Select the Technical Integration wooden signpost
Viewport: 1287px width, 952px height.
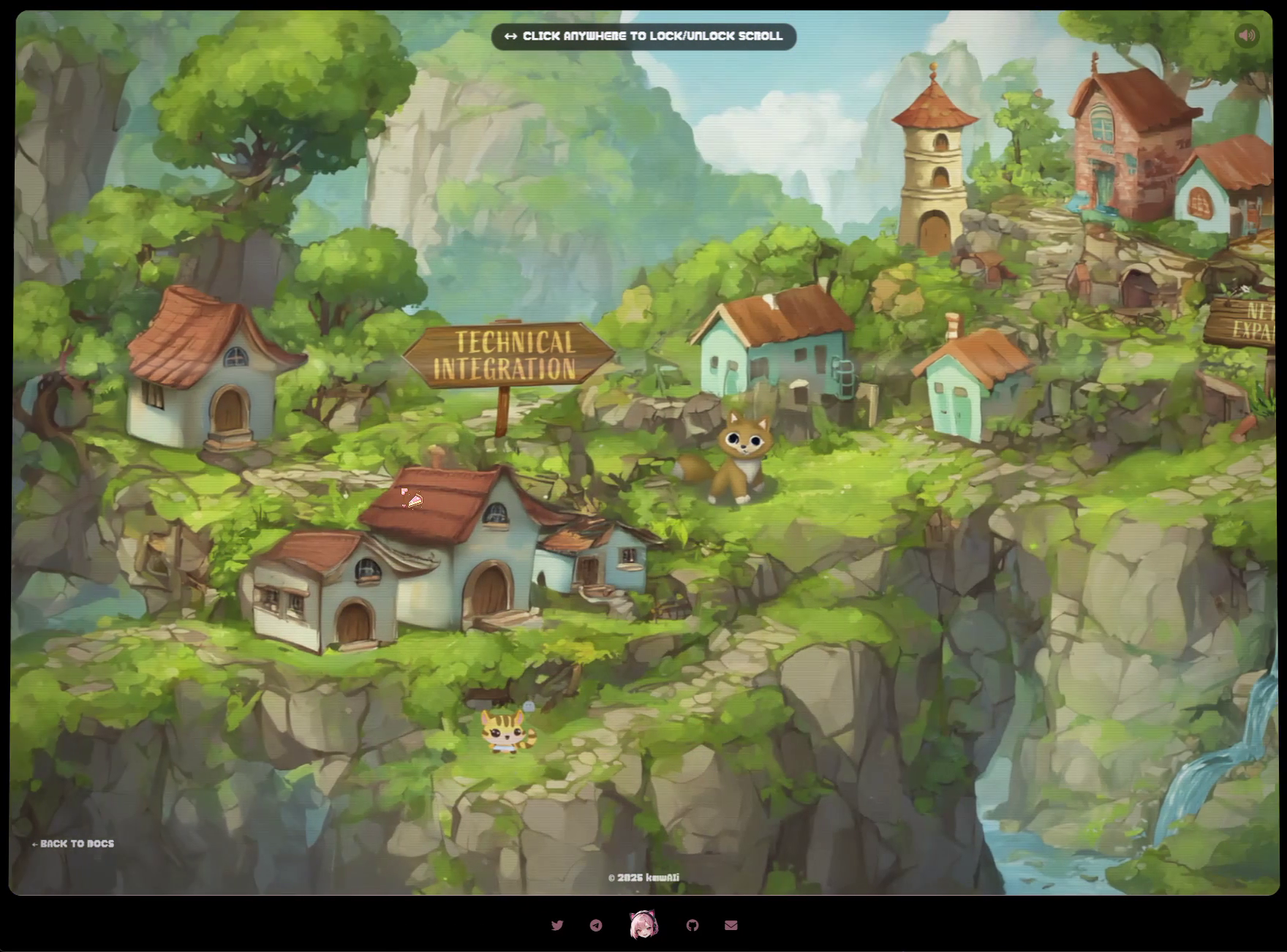[508, 356]
